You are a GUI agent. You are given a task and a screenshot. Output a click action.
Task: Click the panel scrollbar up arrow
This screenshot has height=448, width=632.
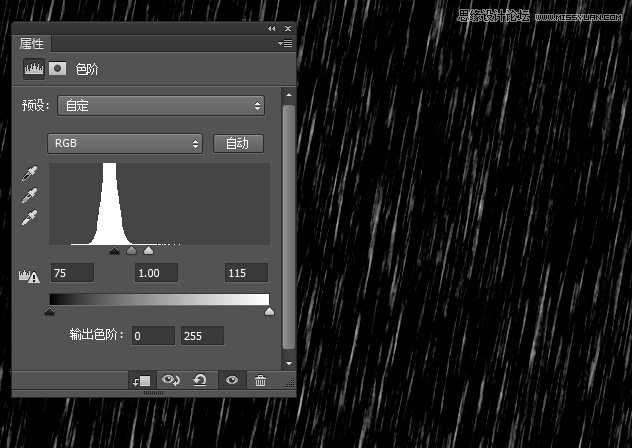(289, 95)
